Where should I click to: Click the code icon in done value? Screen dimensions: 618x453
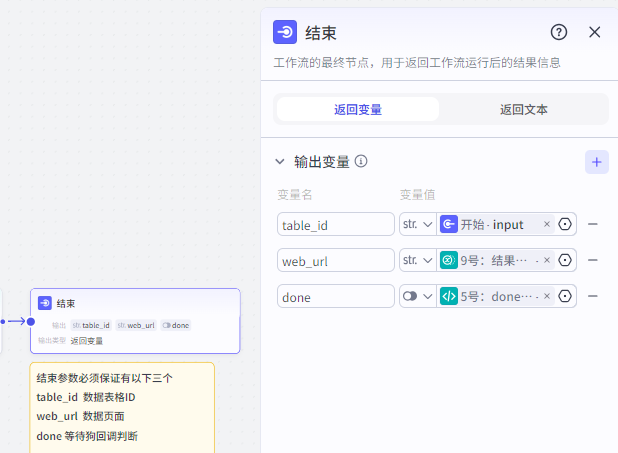click(449, 296)
